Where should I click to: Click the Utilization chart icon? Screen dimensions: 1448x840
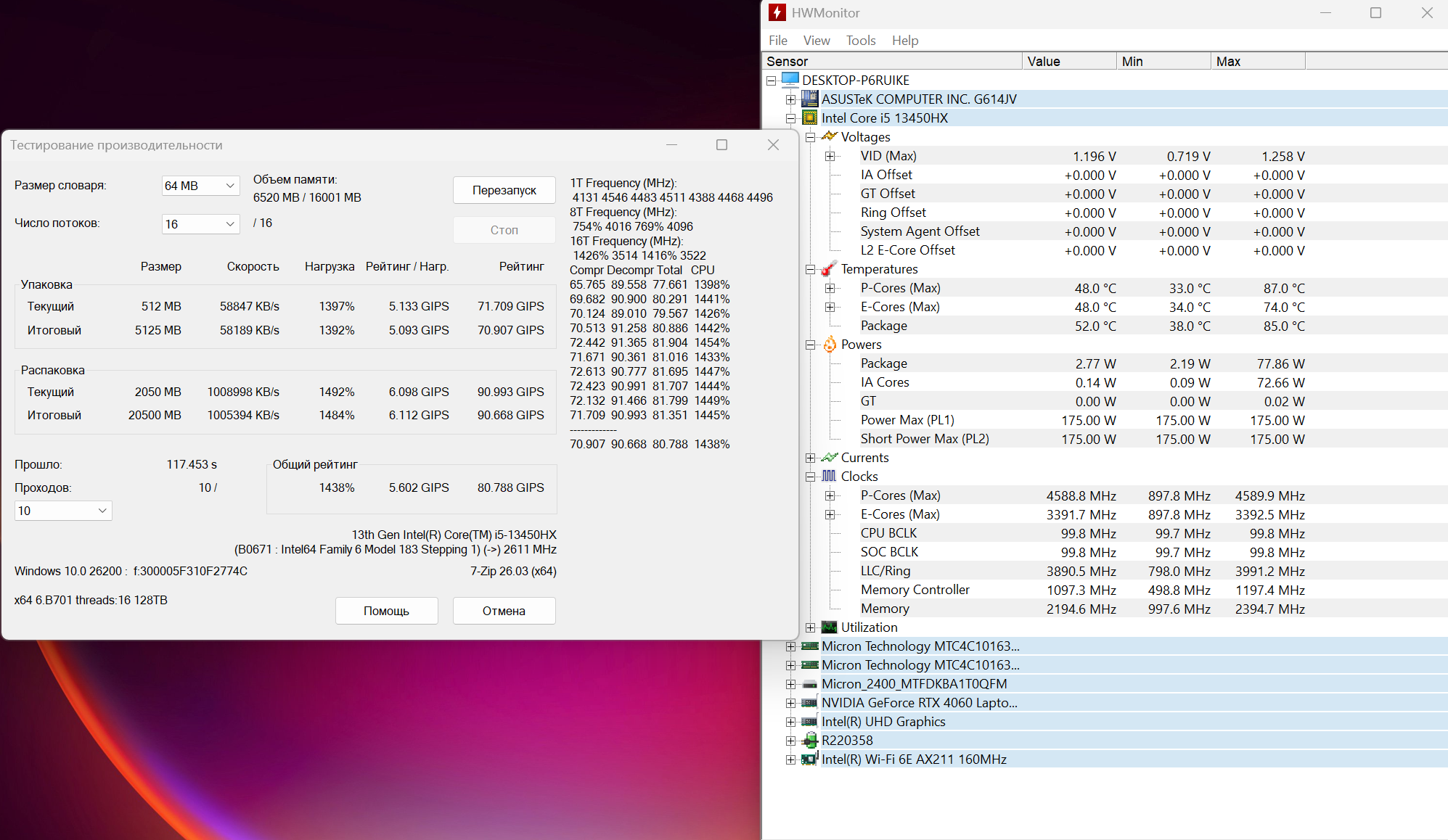829,627
